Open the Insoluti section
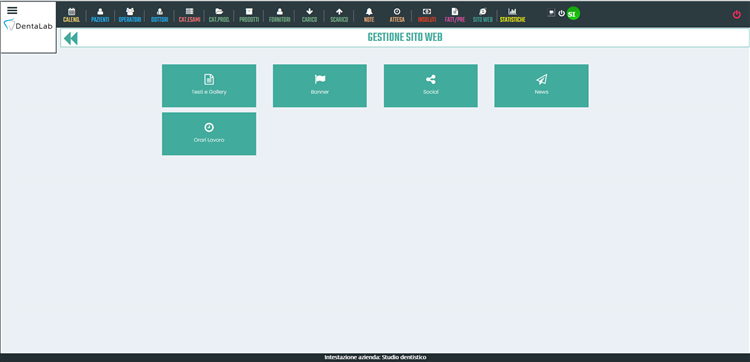 pyautogui.click(x=427, y=15)
